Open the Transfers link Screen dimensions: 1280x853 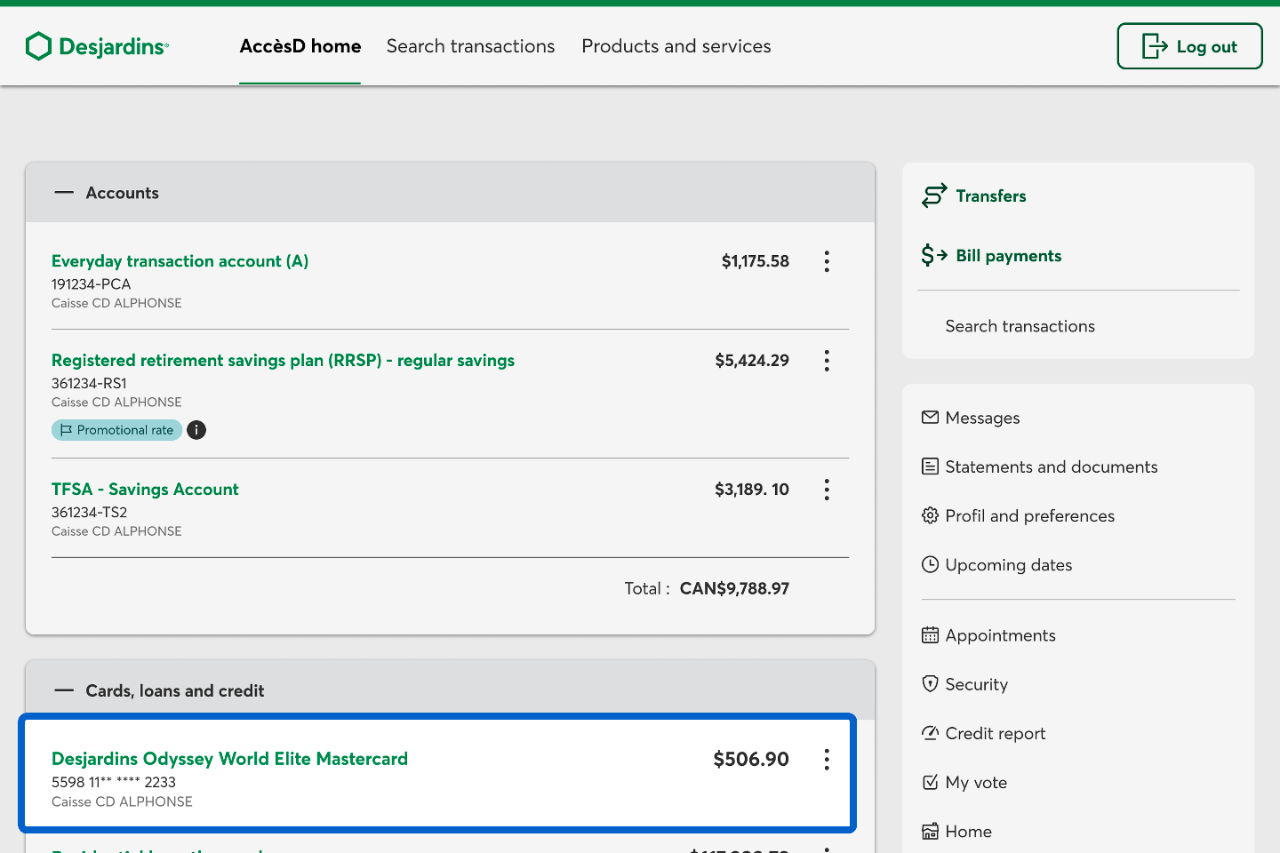tap(991, 196)
